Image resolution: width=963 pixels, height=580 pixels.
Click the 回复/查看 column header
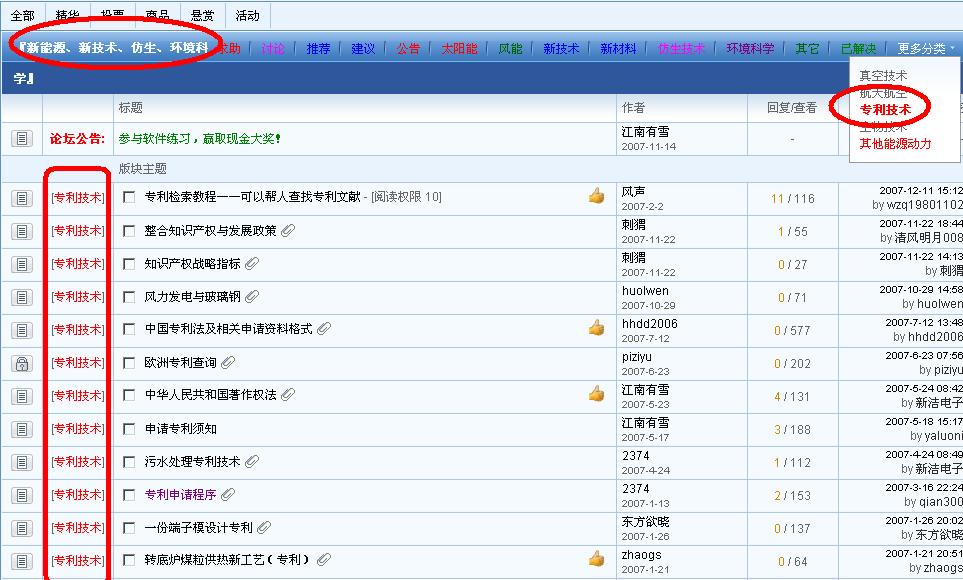click(792, 108)
